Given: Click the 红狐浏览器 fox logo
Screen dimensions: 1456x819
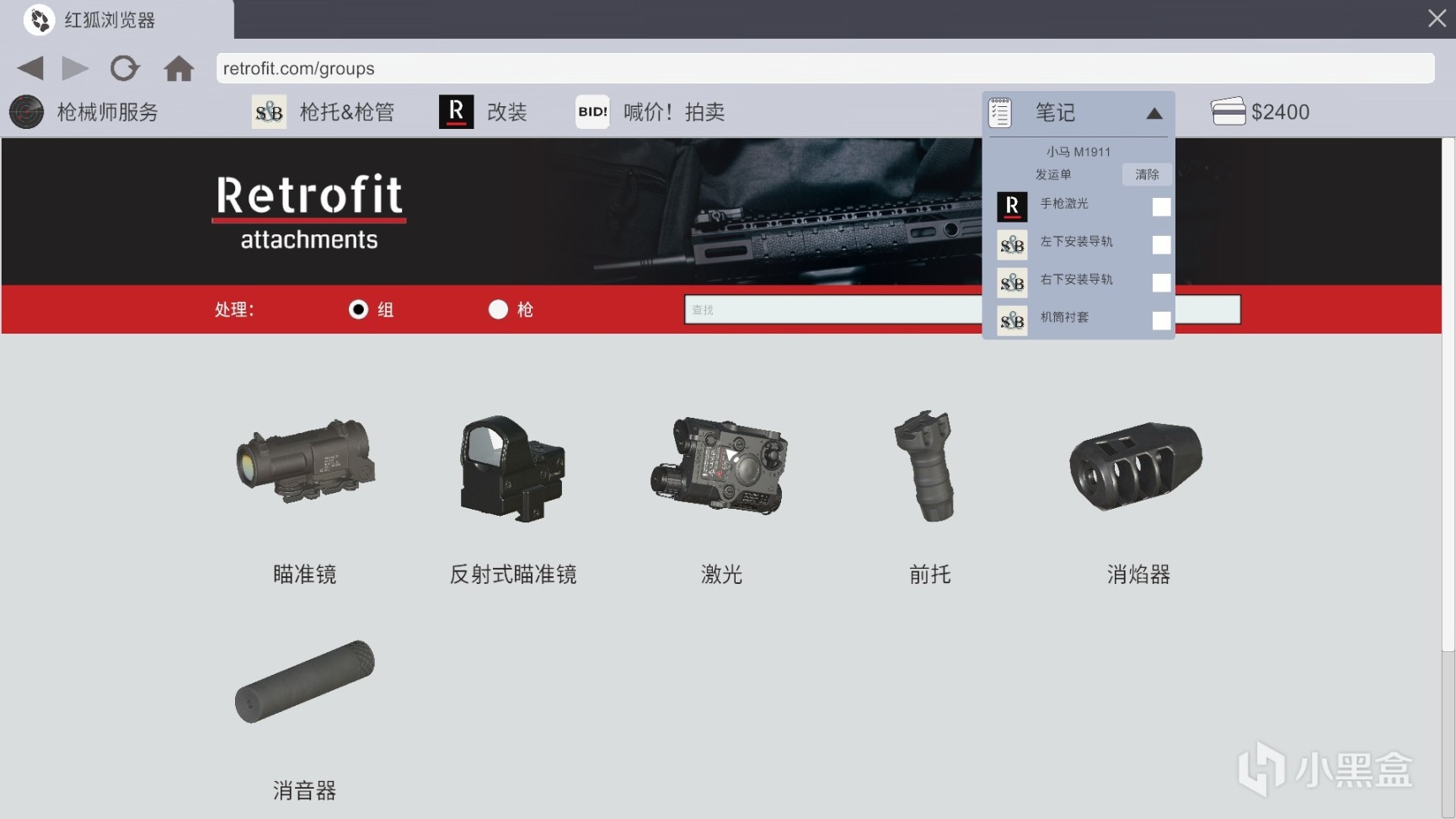Looking at the screenshot, I should (x=39, y=19).
